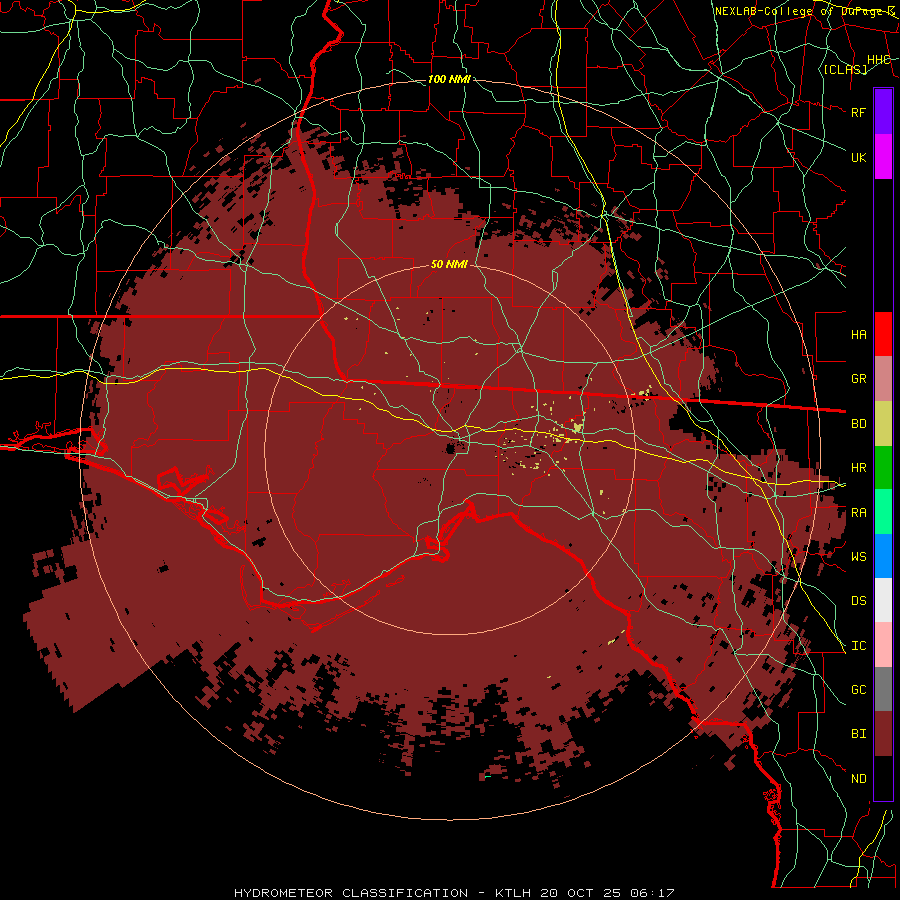The width and height of the screenshot is (900, 900).
Task: Click the RA legend label
Action: pos(859,513)
